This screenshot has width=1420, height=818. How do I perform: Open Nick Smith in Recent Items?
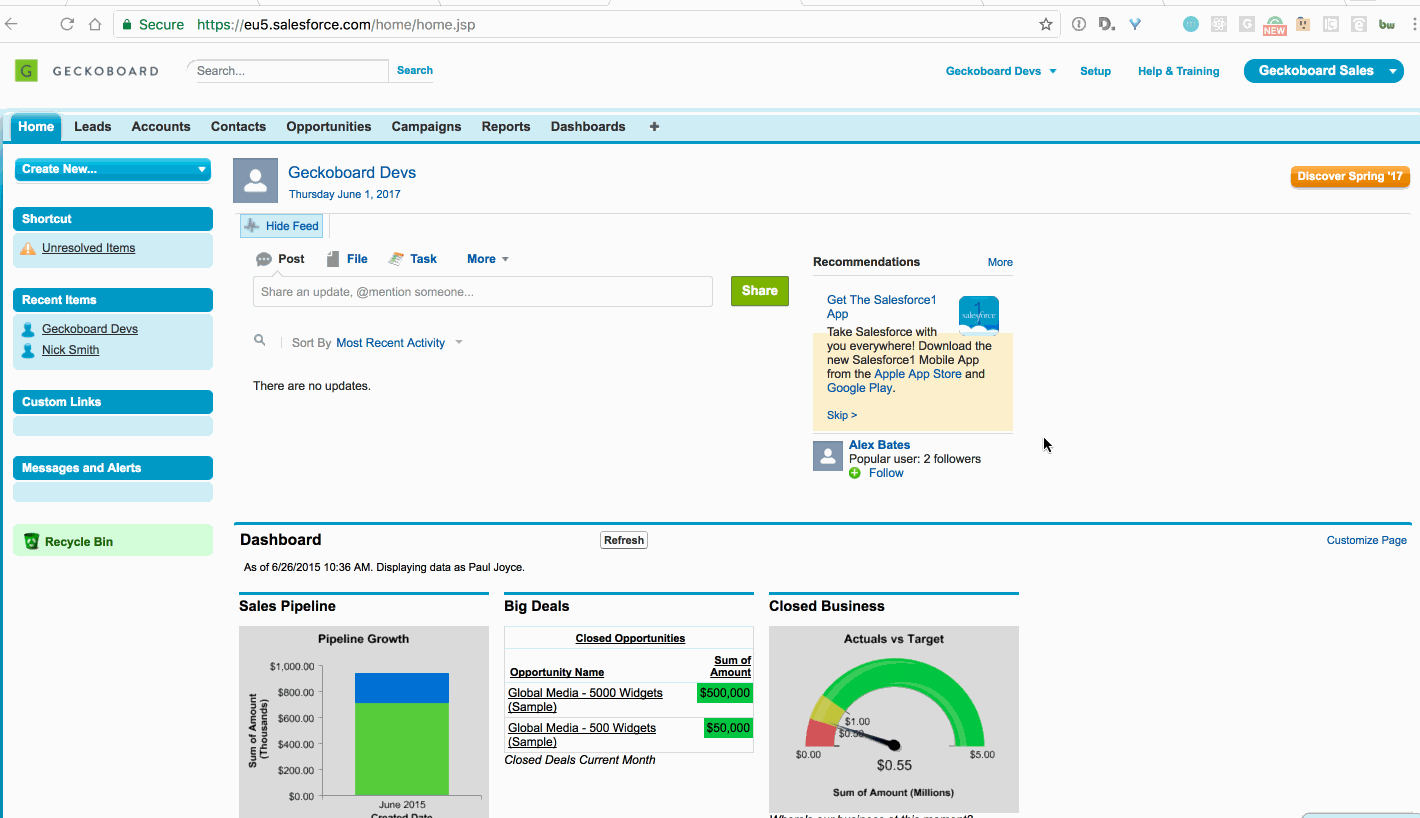pyautogui.click(x=71, y=350)
